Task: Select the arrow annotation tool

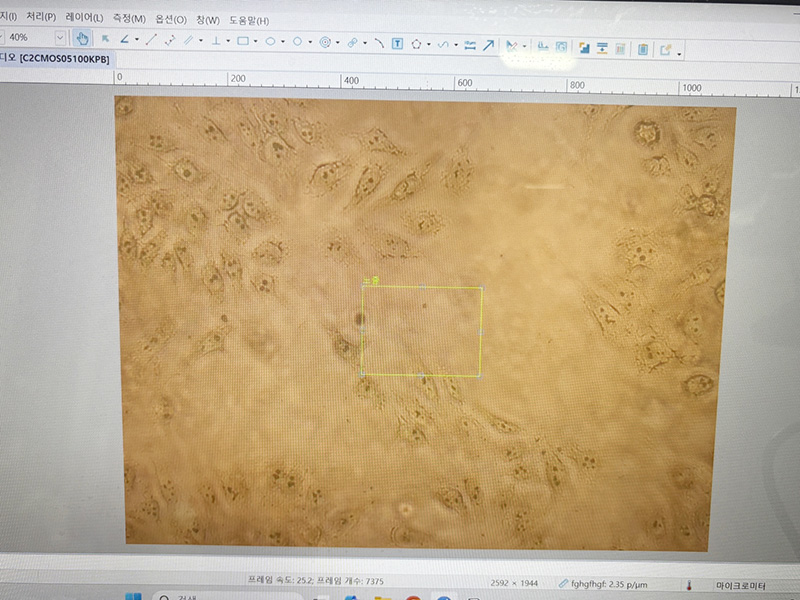Action: 488,44
